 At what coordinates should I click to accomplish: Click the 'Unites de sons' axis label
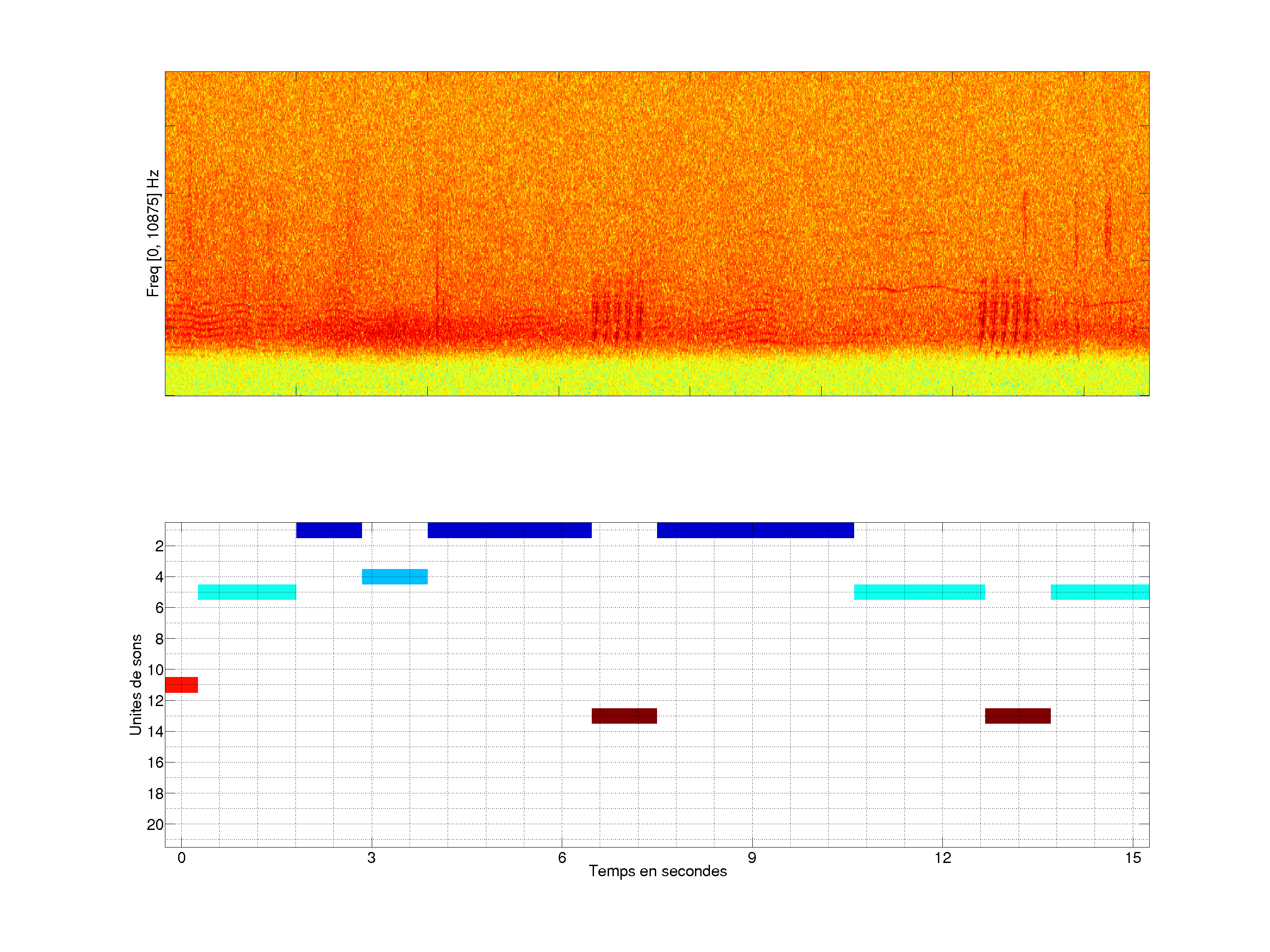pyautogui.click(x=135, y=684)
